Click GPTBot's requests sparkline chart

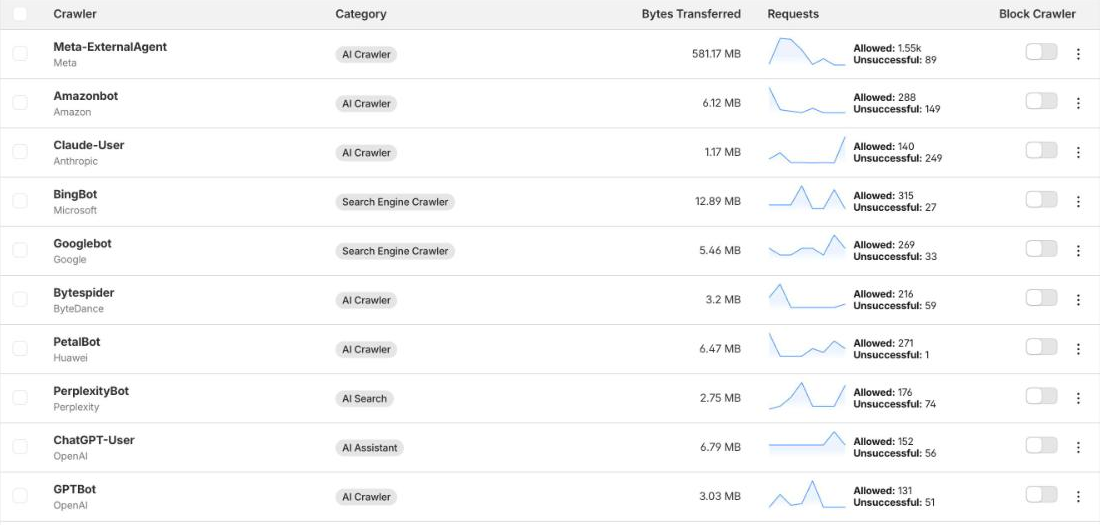pyautogui.click(x=807, y=494)
